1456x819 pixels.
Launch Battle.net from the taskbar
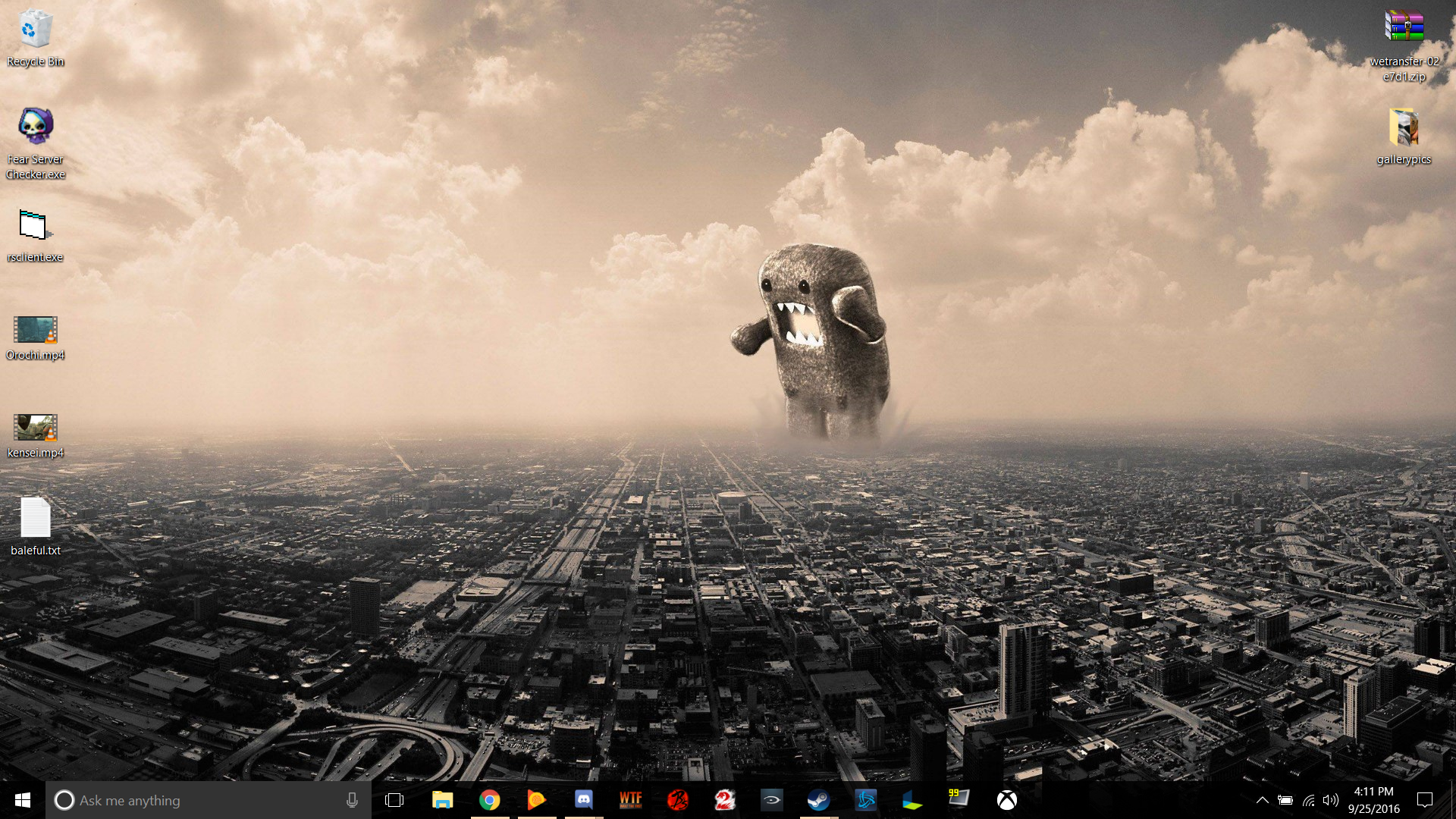pyautogui.click(x=866, y=800)
